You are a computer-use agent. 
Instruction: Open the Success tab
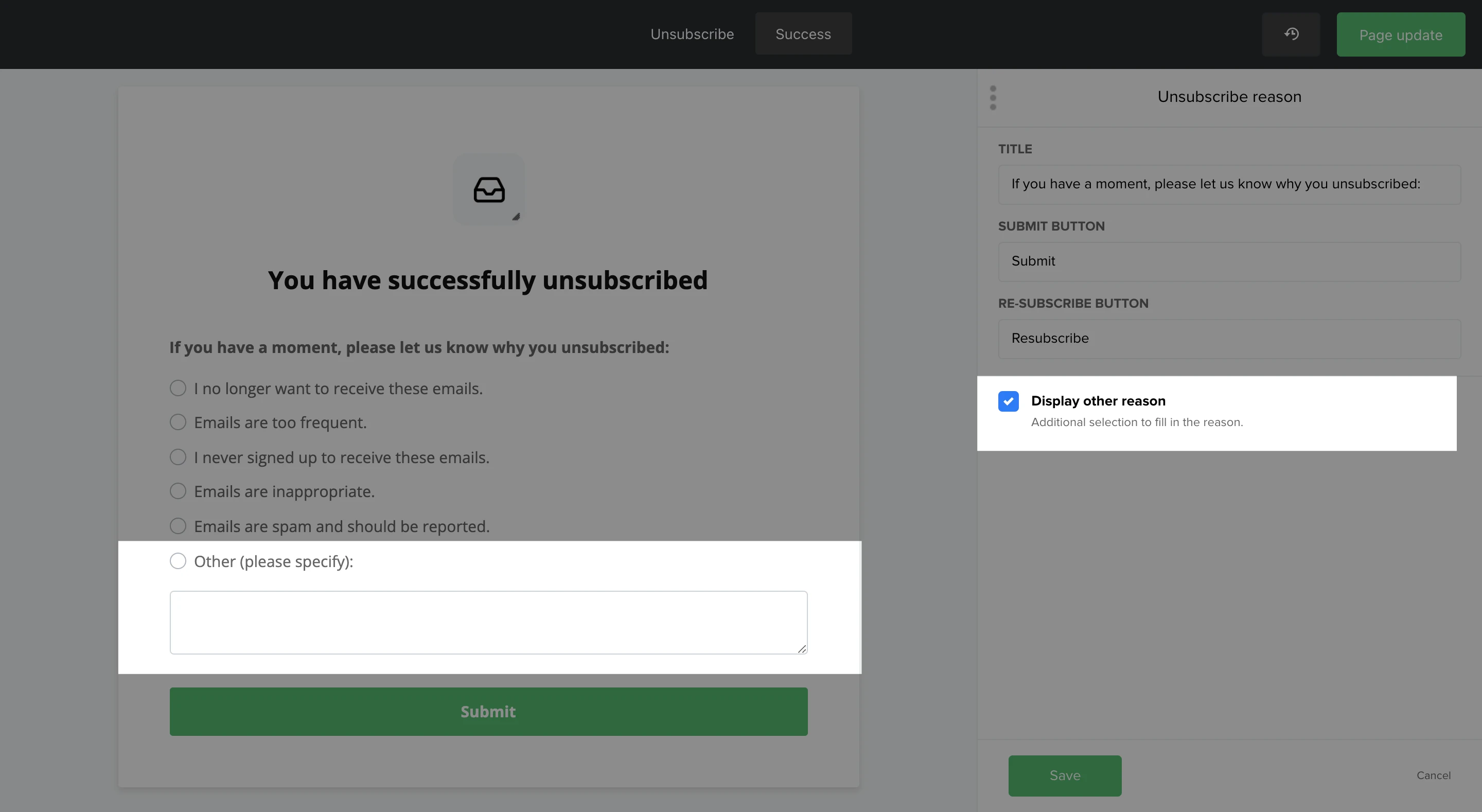(x=803, y=34)
